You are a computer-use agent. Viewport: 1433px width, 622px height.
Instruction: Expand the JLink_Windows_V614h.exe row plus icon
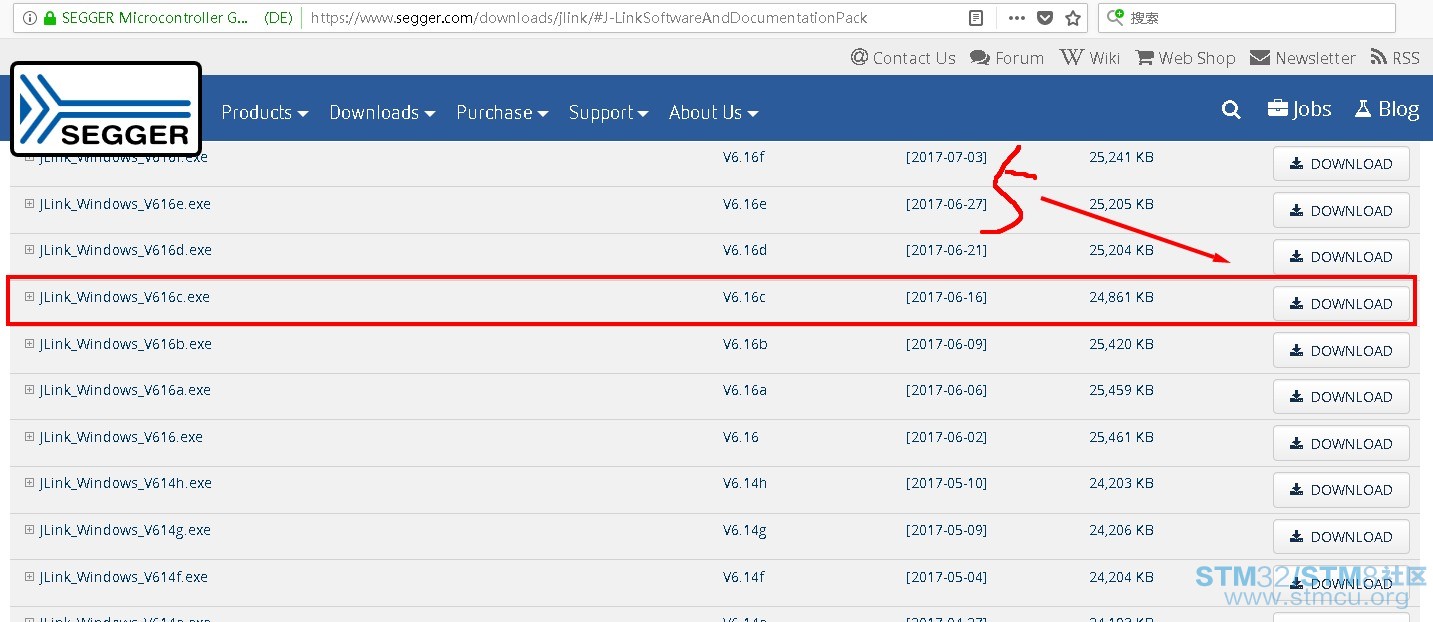point(29,483)
